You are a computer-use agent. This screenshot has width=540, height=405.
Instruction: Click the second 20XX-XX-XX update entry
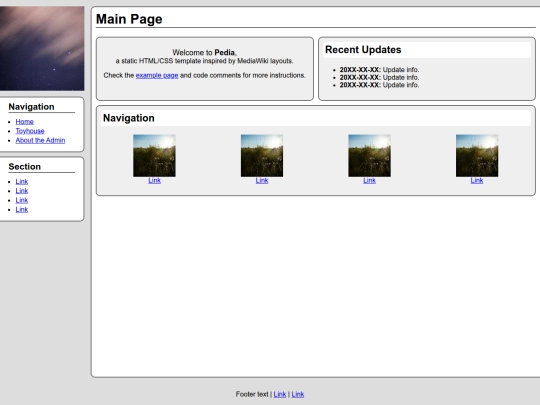point(379,77)
